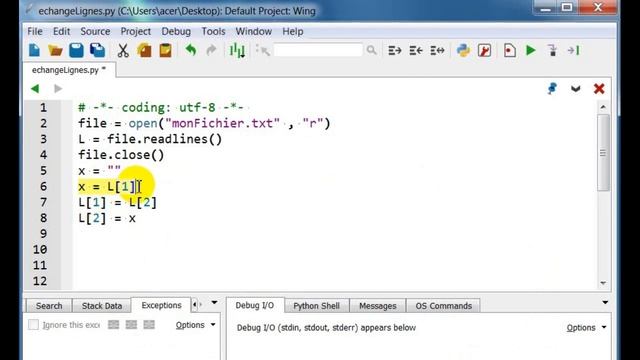This screenshot has height=360, width=640.
Task: Click code line 'file.close()'
Action: (x=121, y=155)
